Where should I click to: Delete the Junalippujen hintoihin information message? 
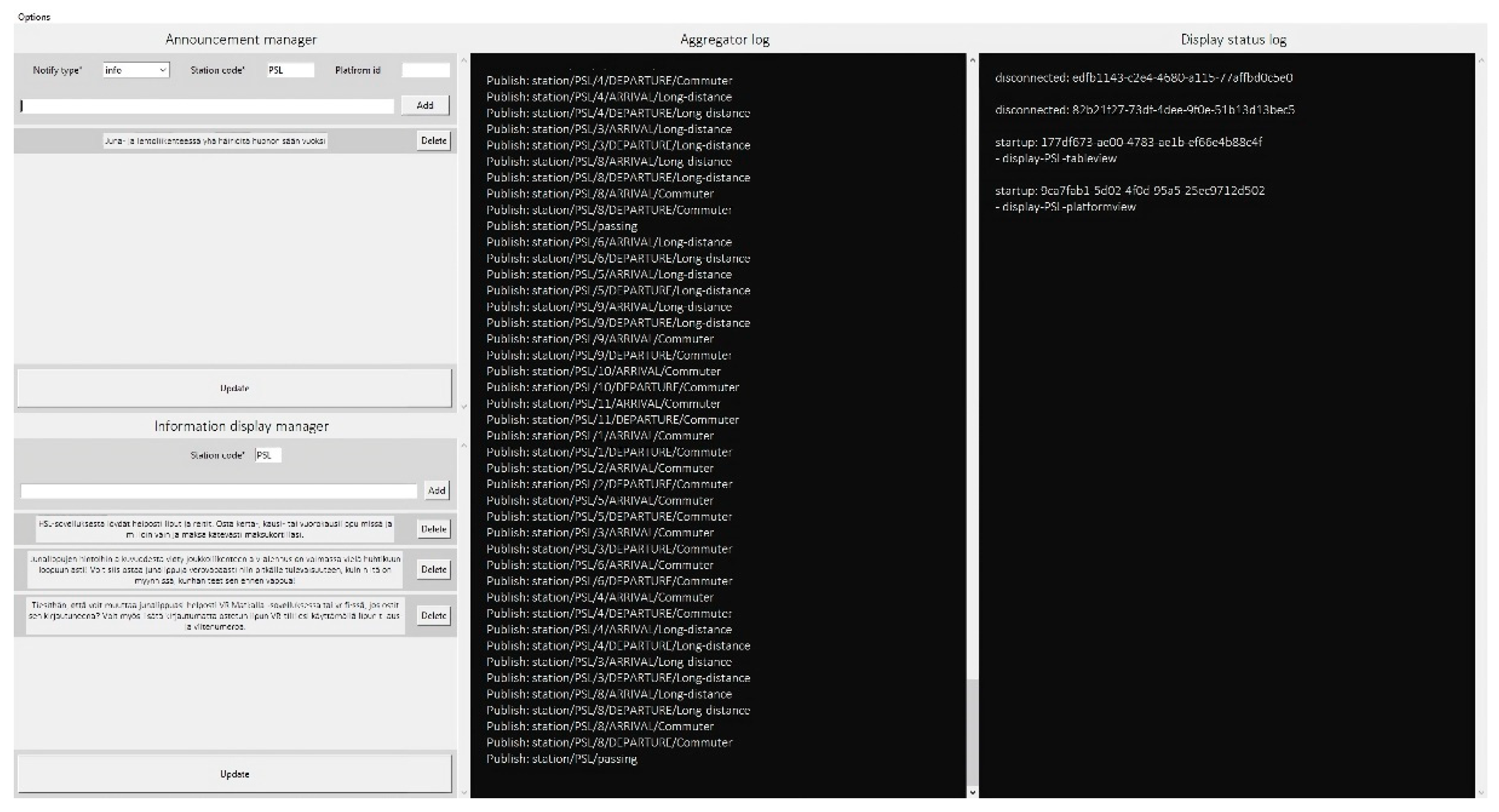[x=433, y=569]
